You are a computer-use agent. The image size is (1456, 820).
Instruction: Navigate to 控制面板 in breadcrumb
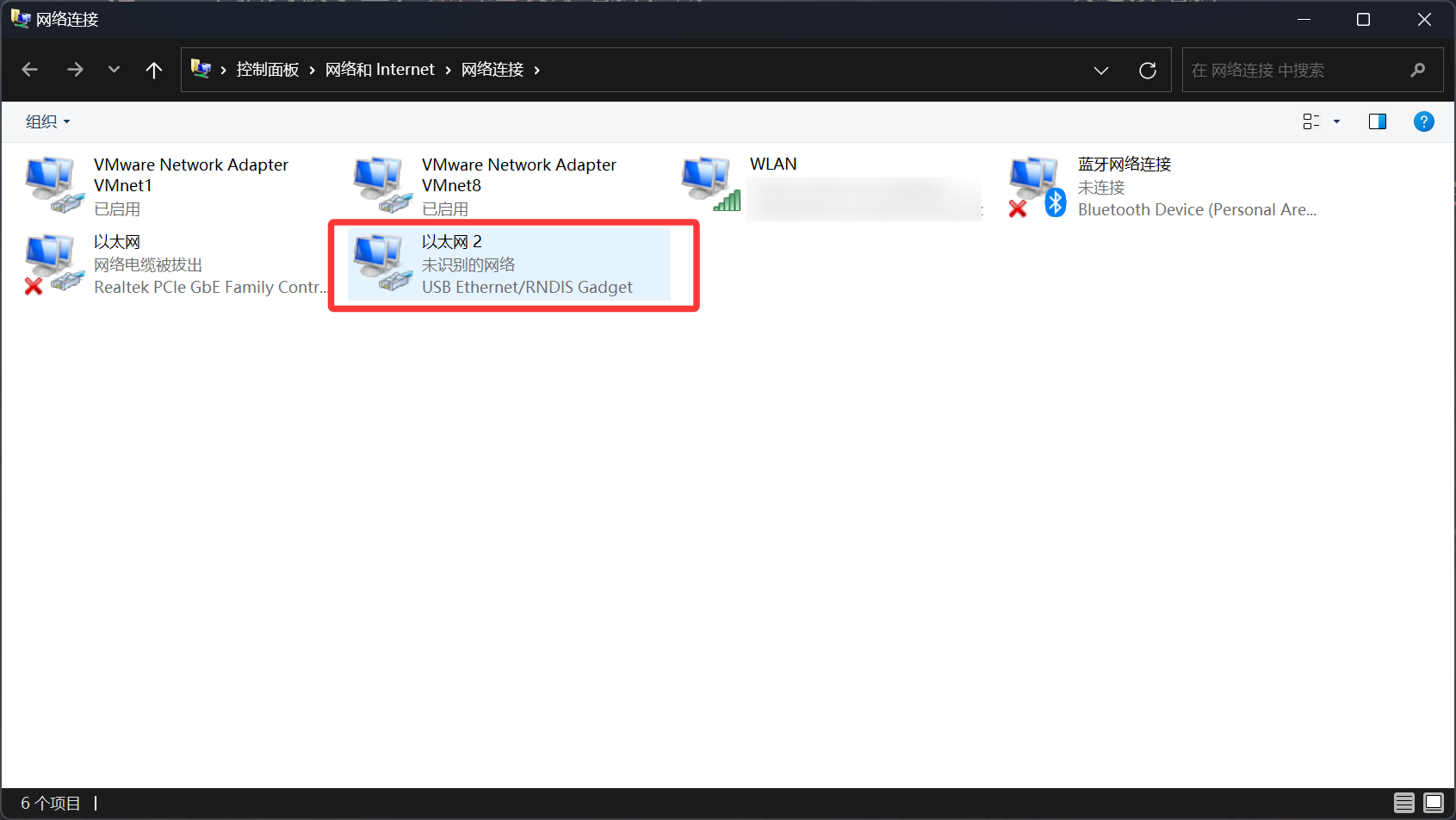tap(267, 70)
